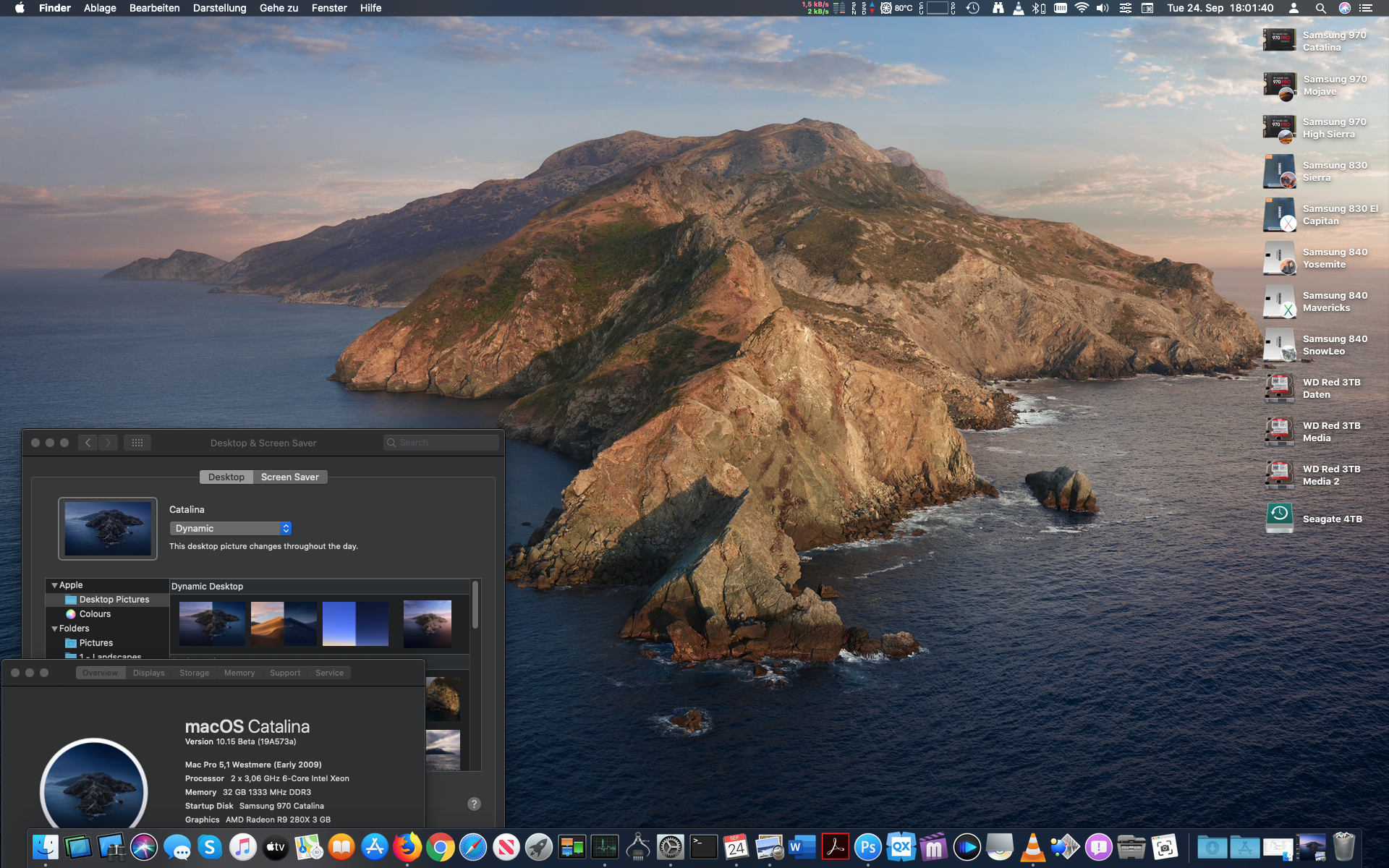This screenshot has width=1389, height=868.
Task: Open Firefox from the dock
Action: [407, 847]
